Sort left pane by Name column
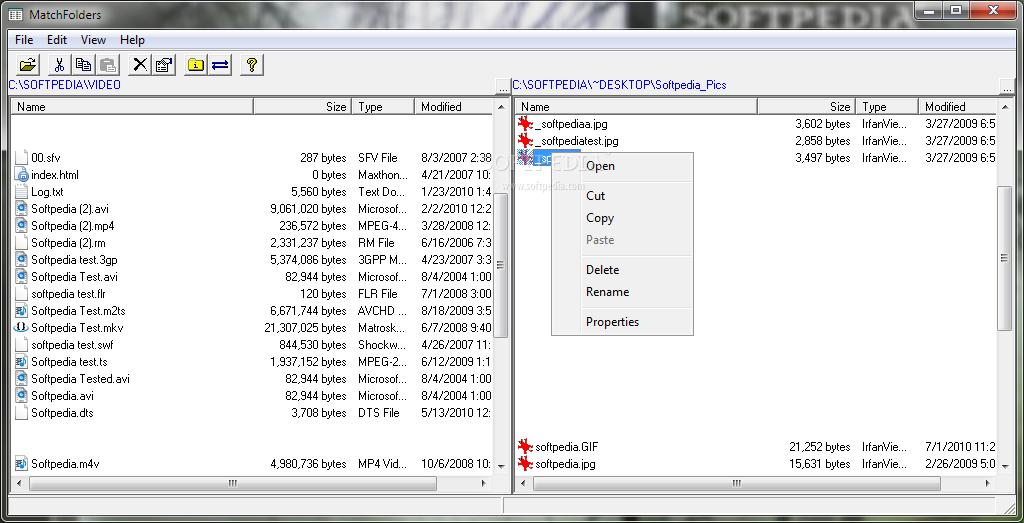 click(x=133, y=106)
